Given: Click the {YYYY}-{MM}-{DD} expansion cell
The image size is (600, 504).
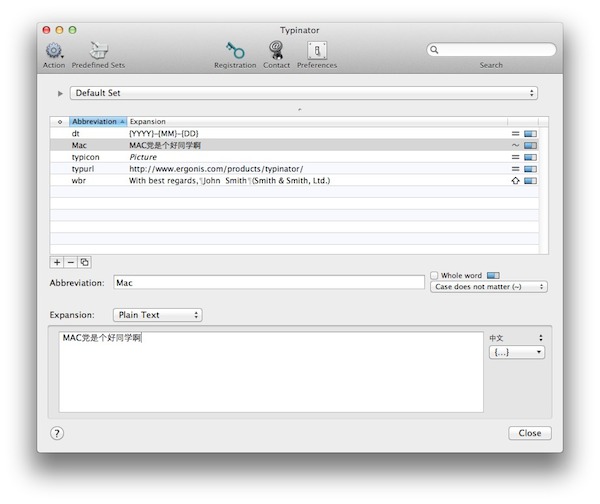Looking at the screenshot, I should pos(164,134).
